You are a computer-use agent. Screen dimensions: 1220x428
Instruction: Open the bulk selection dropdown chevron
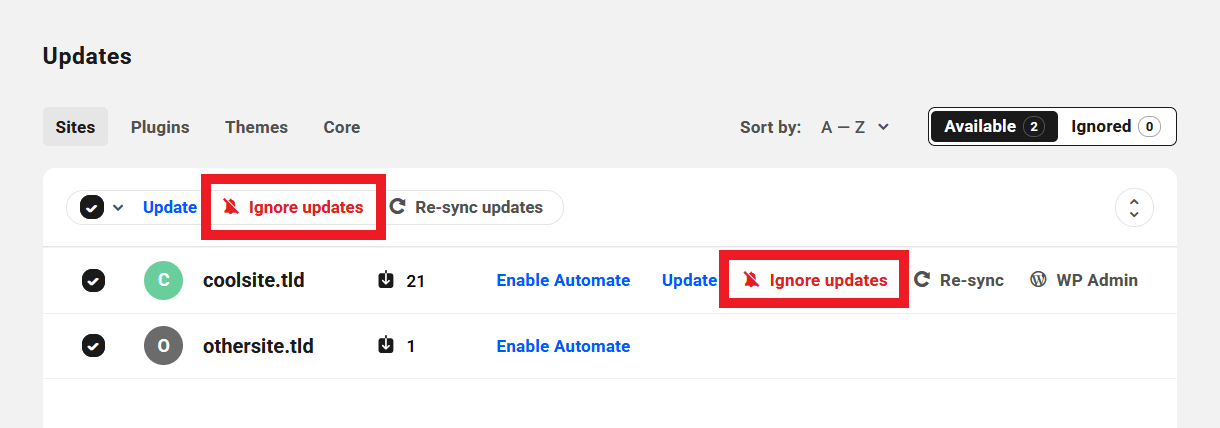coord(118,207)
